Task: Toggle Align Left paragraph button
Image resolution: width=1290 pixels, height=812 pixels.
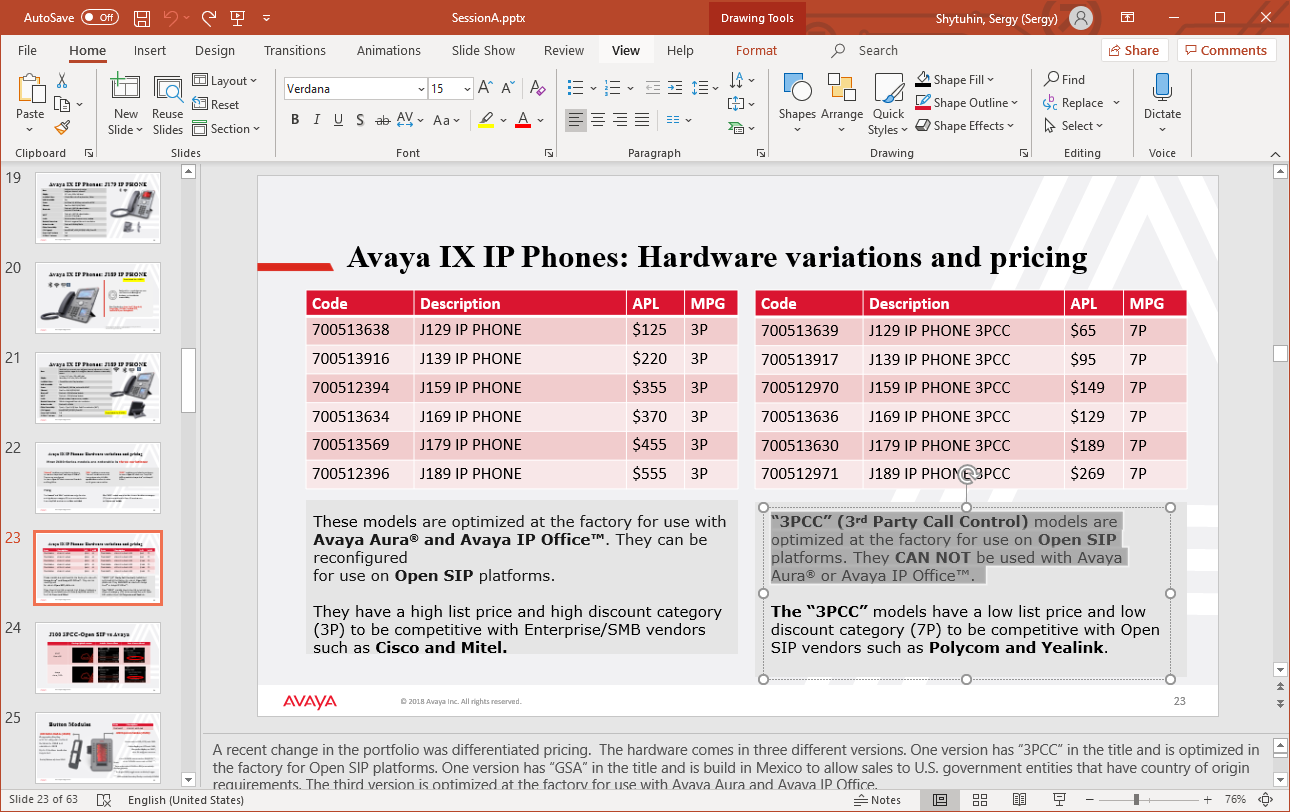Action: 576,120
